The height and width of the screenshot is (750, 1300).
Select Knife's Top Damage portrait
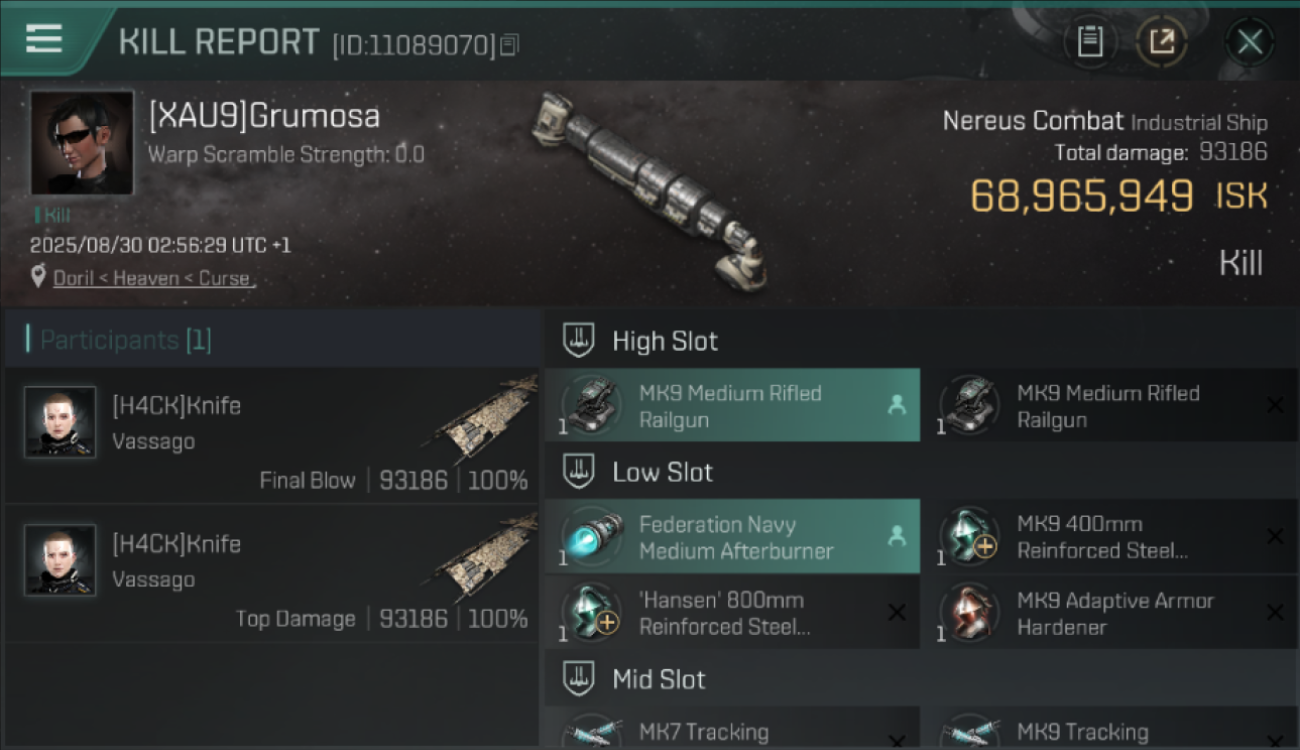pyautogui.click(x=60, y=560)
